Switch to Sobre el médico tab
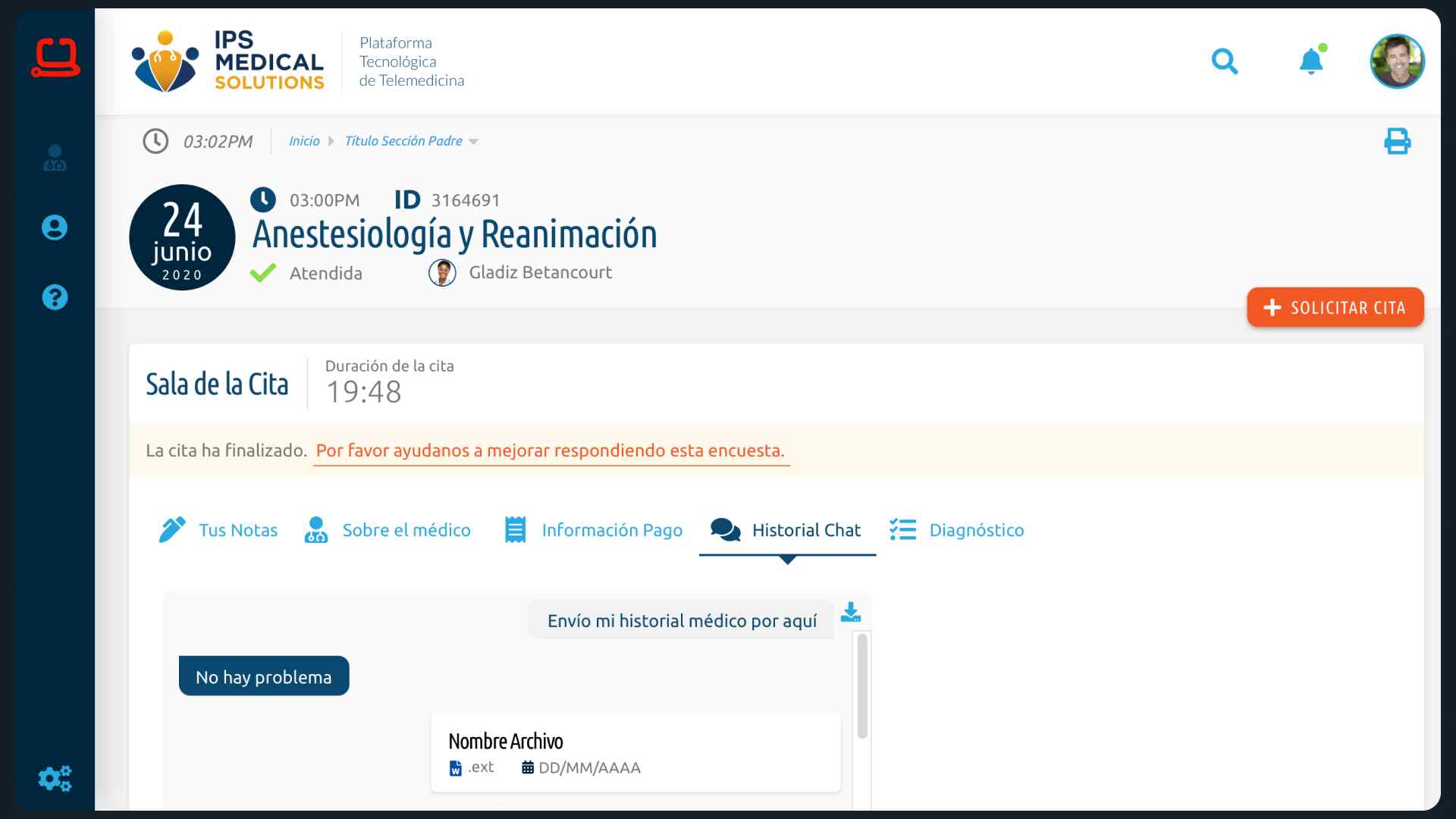This screenshot has width=1456, height=819. pos(388,530)
